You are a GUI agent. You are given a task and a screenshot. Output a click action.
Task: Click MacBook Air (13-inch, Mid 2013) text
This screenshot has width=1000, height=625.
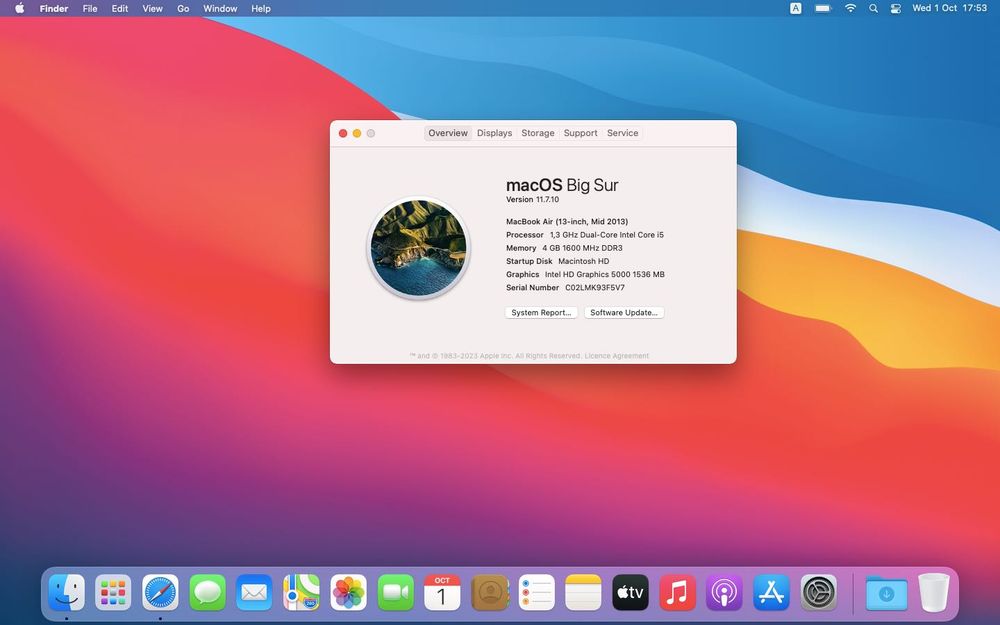click(567, 221)
